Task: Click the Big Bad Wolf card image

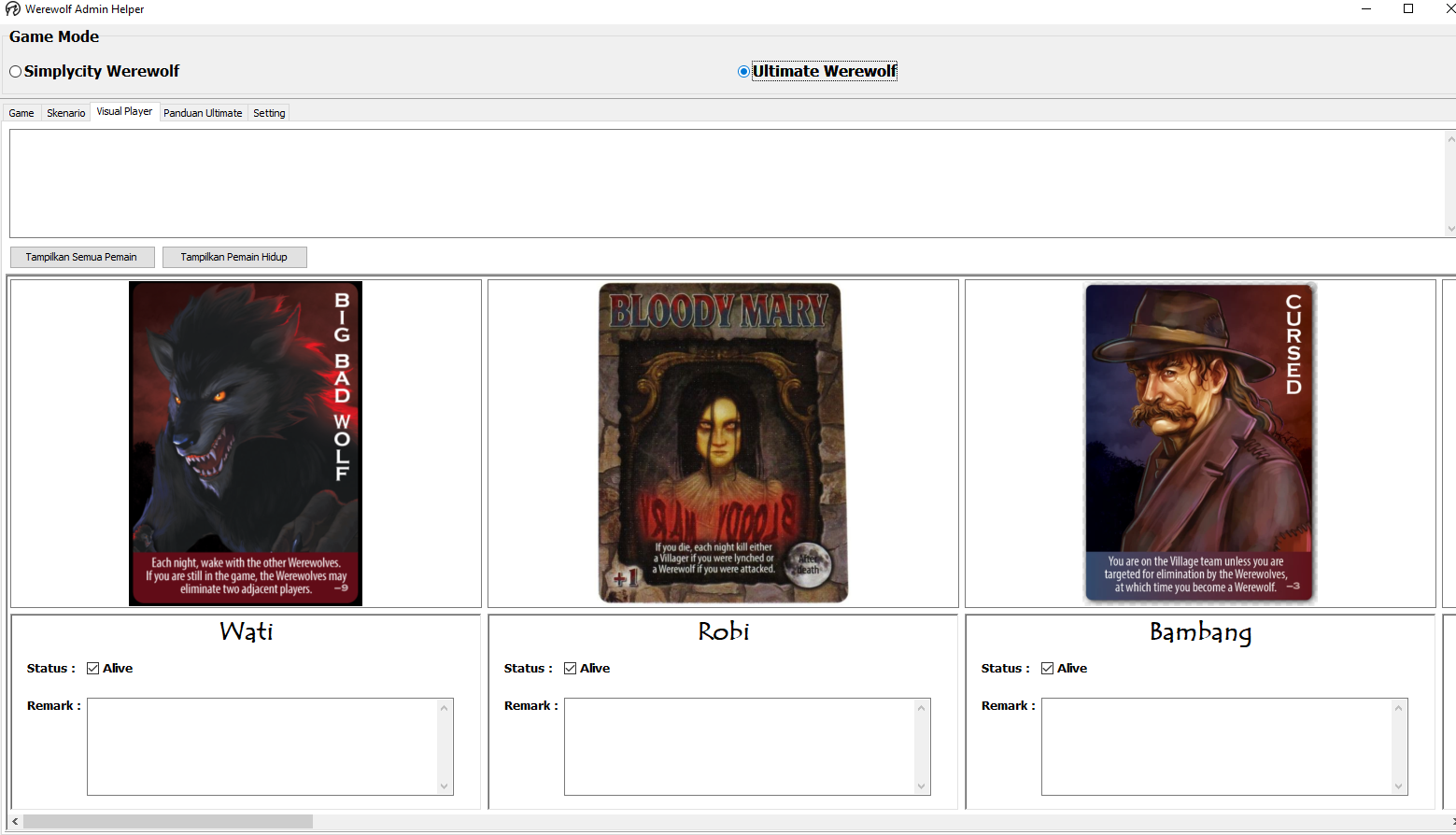Action: click(245, 444)
